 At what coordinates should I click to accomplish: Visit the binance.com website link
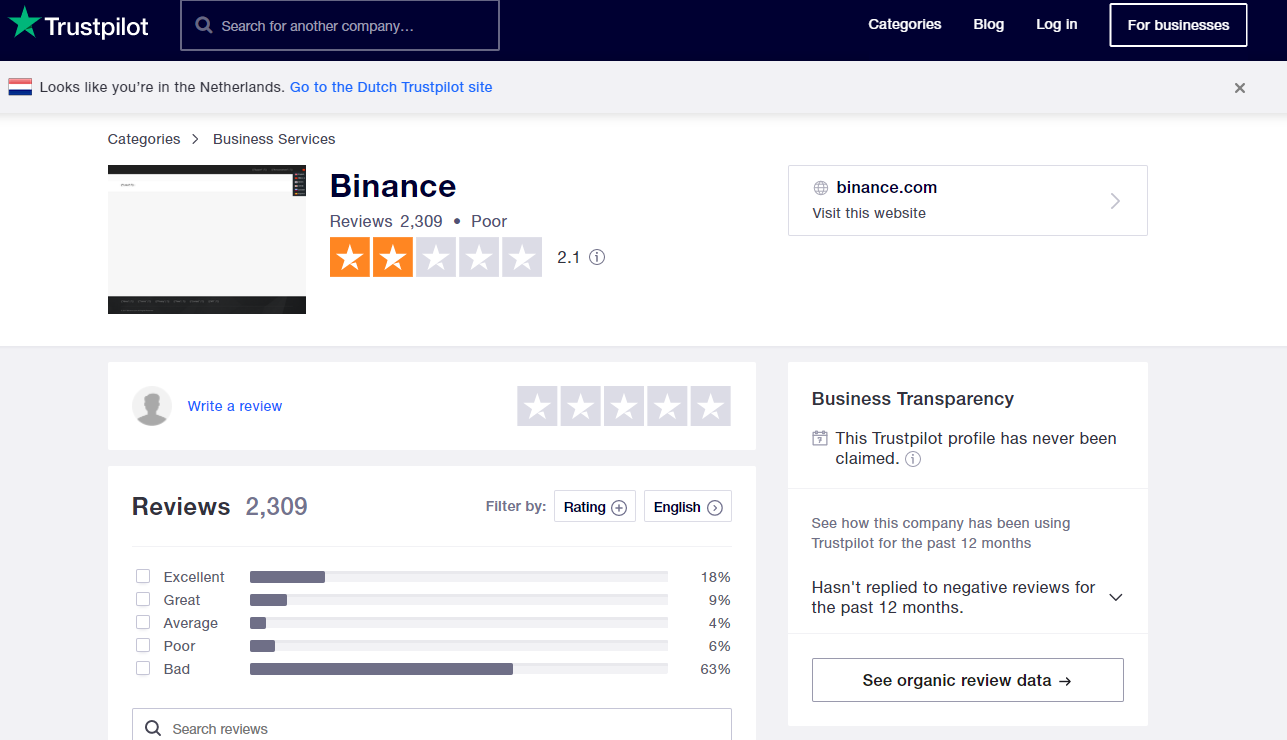[x=968, y=200]
